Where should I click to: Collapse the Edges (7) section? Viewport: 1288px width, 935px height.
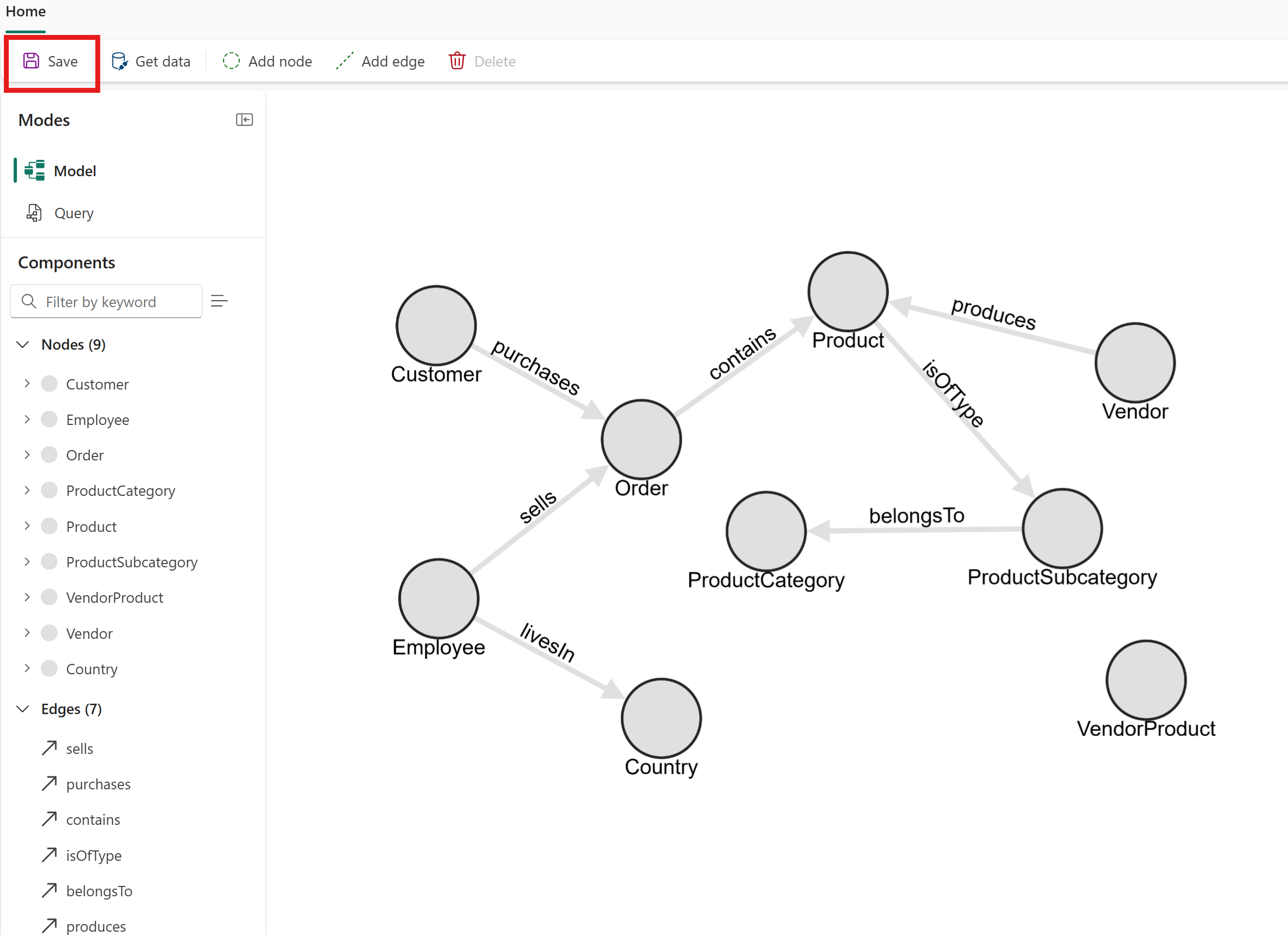(x=23, y=709)
